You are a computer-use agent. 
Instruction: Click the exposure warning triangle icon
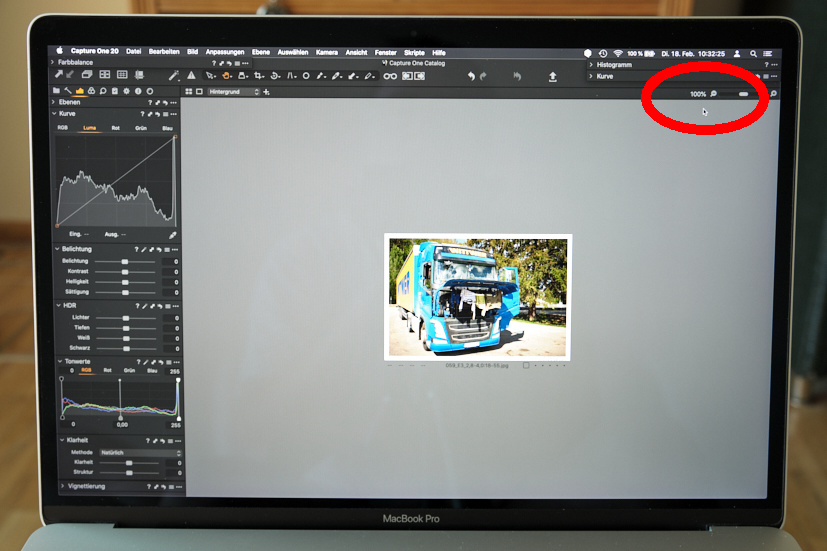(x=190, y=75)
